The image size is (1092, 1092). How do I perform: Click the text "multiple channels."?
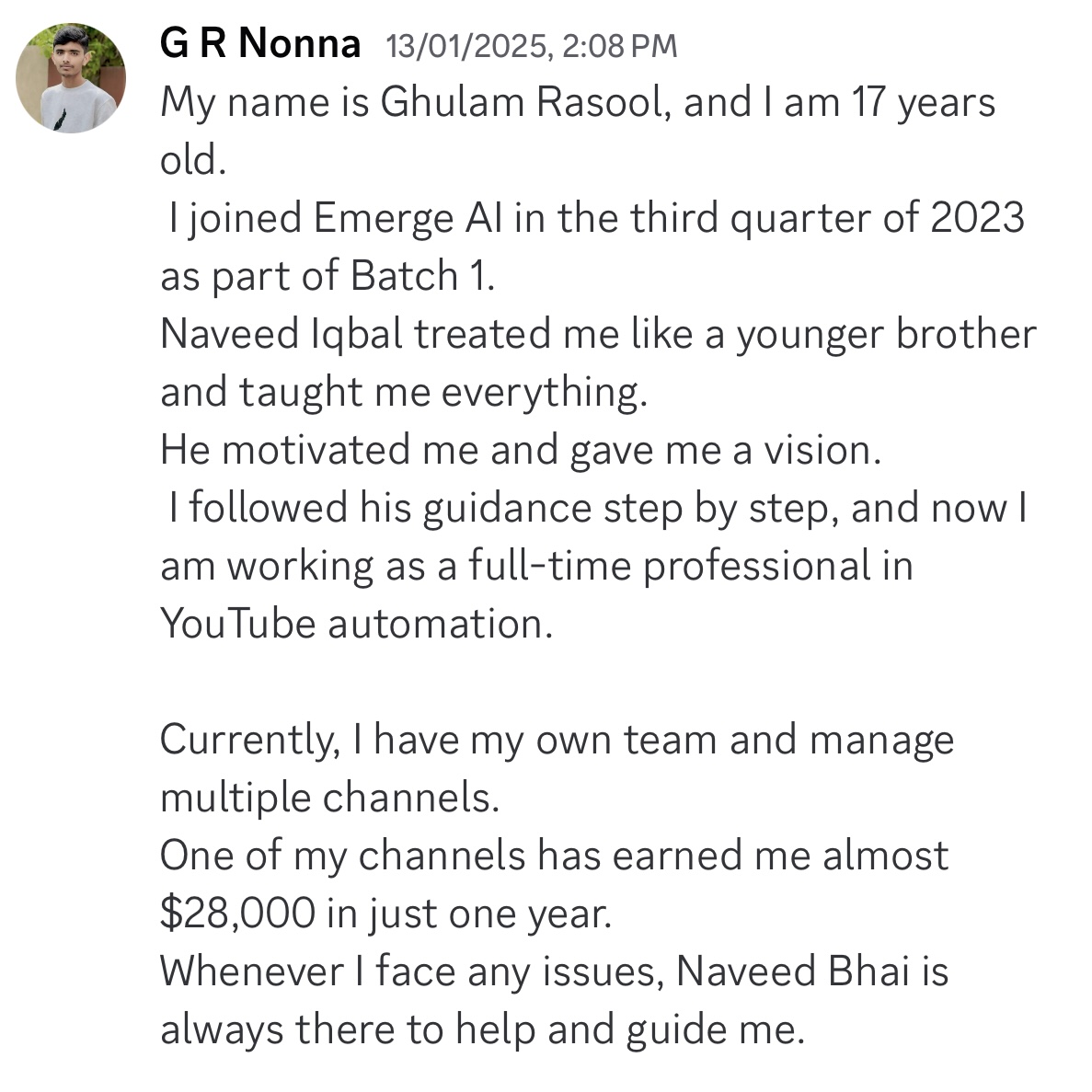(330, 799)
